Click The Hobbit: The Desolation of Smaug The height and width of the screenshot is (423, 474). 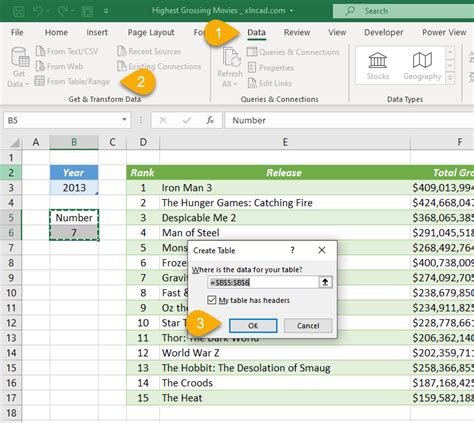click(x=285, y=368)
